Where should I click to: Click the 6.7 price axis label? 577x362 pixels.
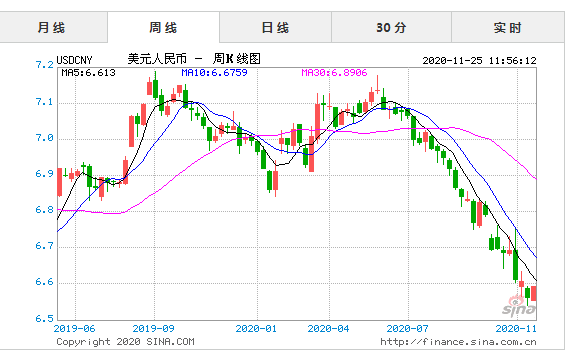pos(45,246)
